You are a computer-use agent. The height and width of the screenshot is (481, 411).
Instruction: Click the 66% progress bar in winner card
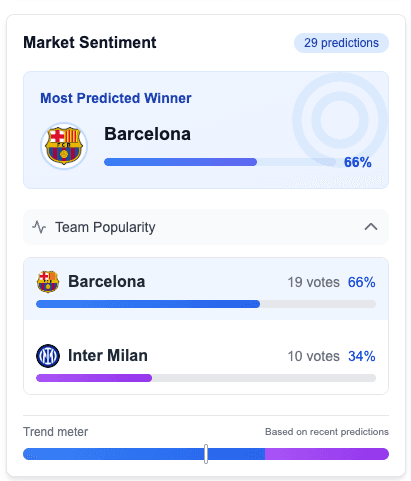[x=220, y=162]
